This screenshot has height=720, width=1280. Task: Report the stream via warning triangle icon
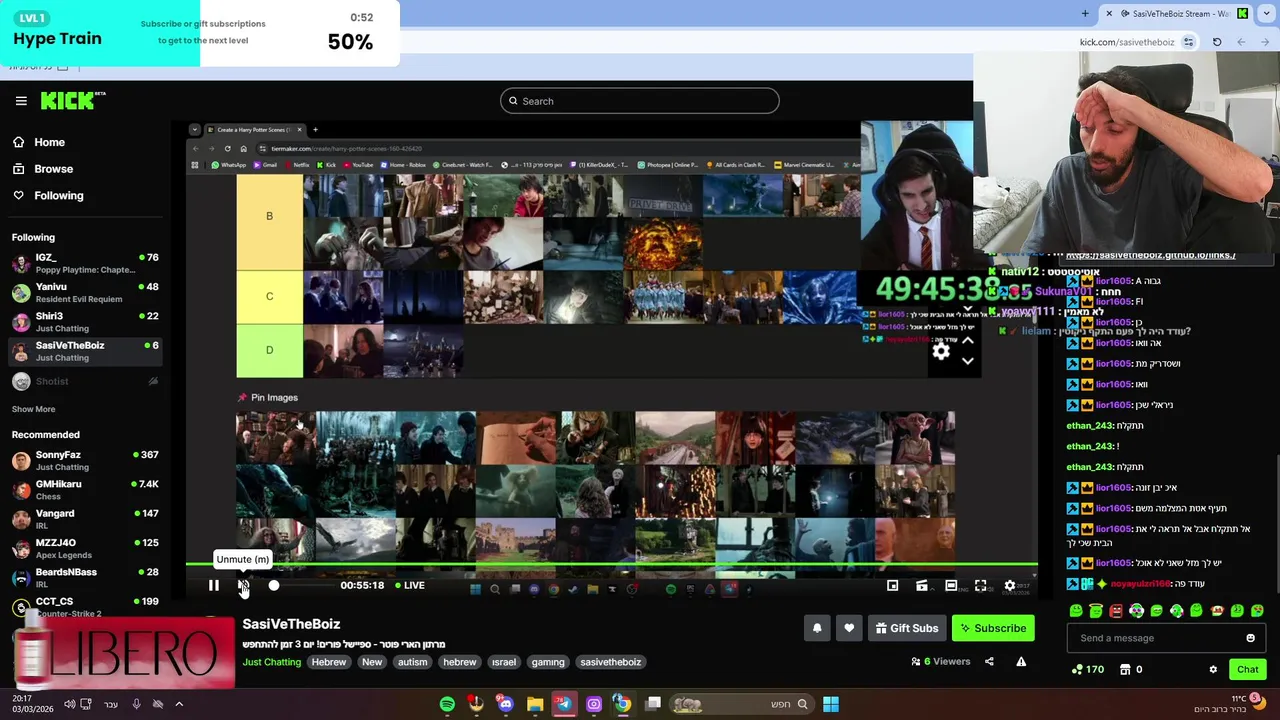point(1021,661)
